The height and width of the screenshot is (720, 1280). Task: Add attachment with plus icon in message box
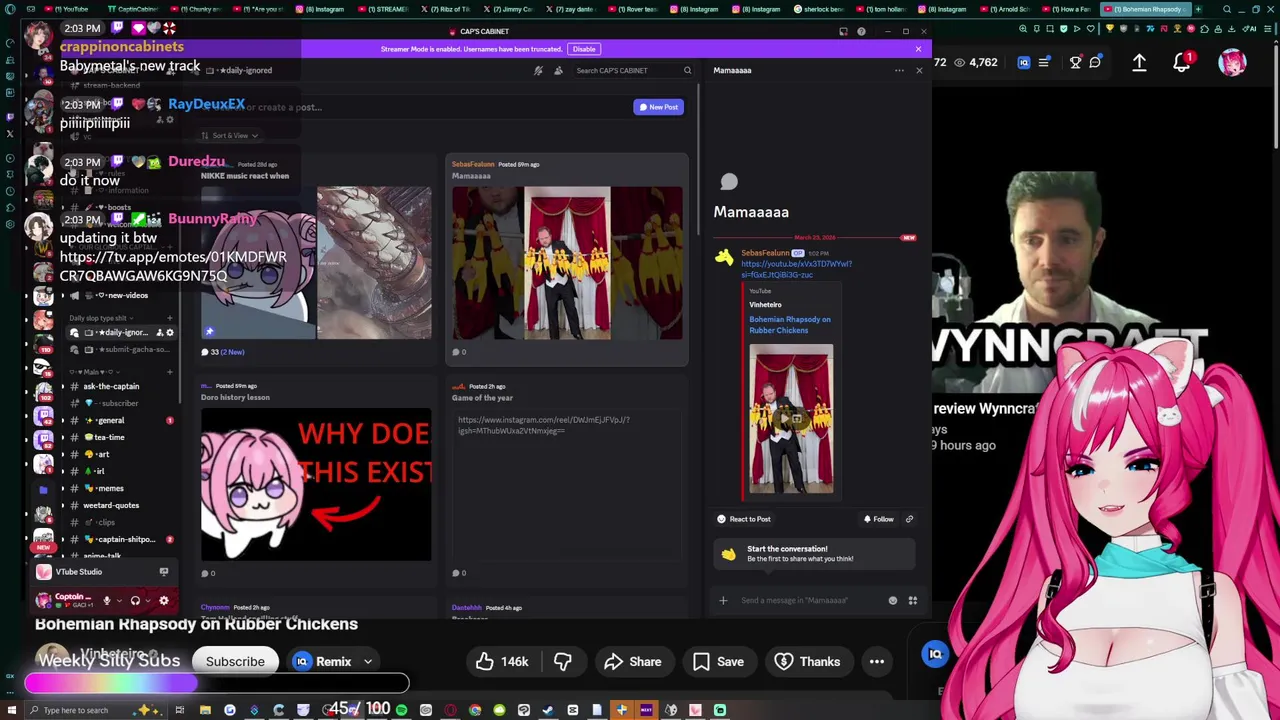[723, 600]
